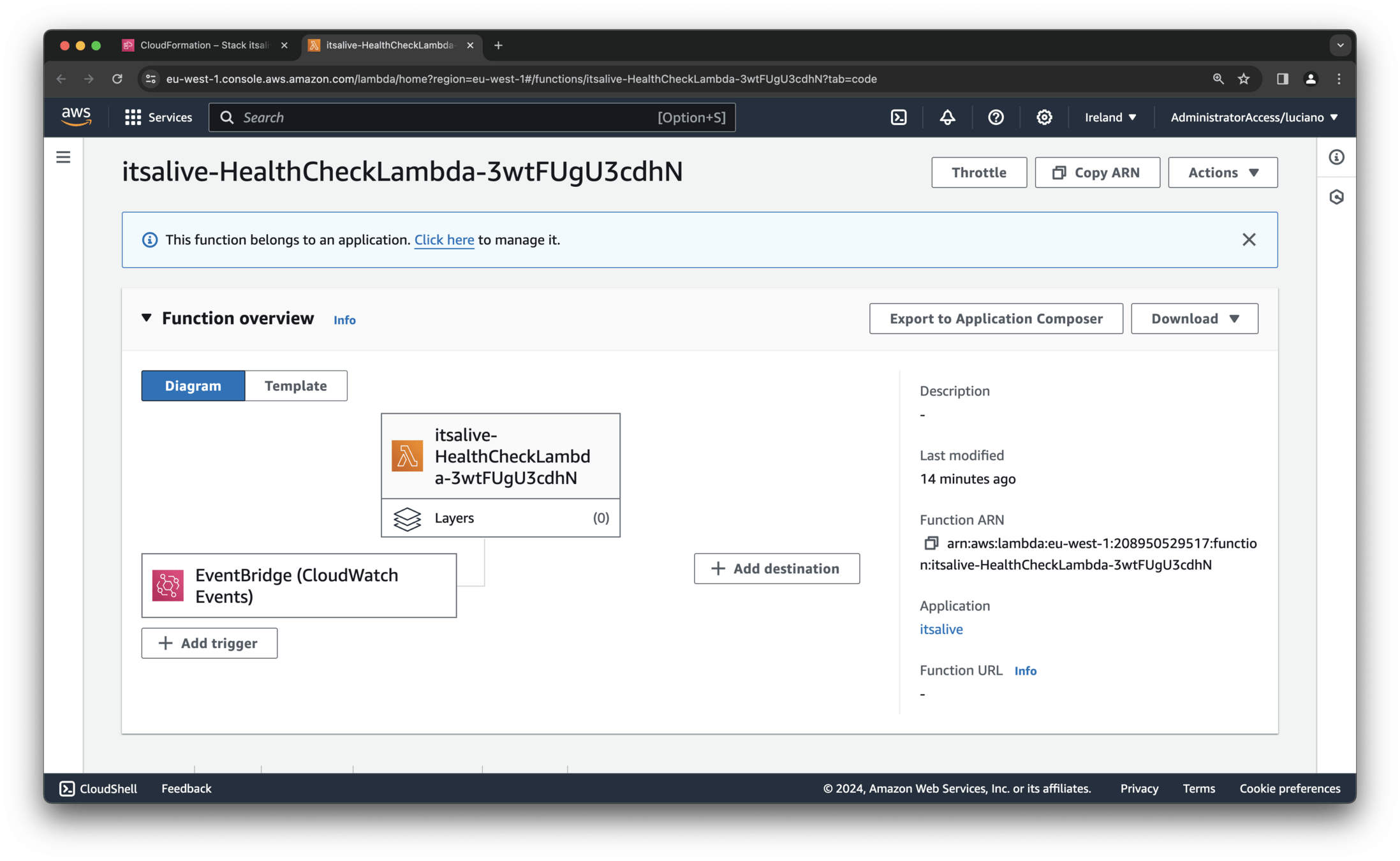Expand the Download dropdown

1194,318
